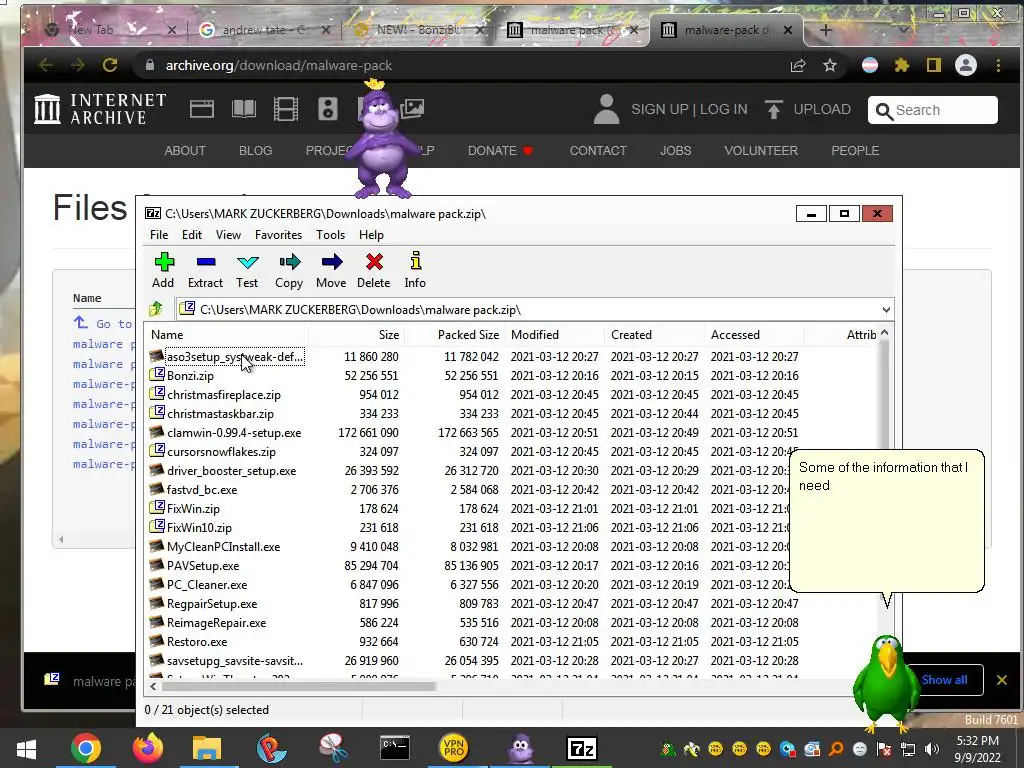Open the VOLUNTEER link
This screenshot has height=768, width=1024.
click(761, 151)
